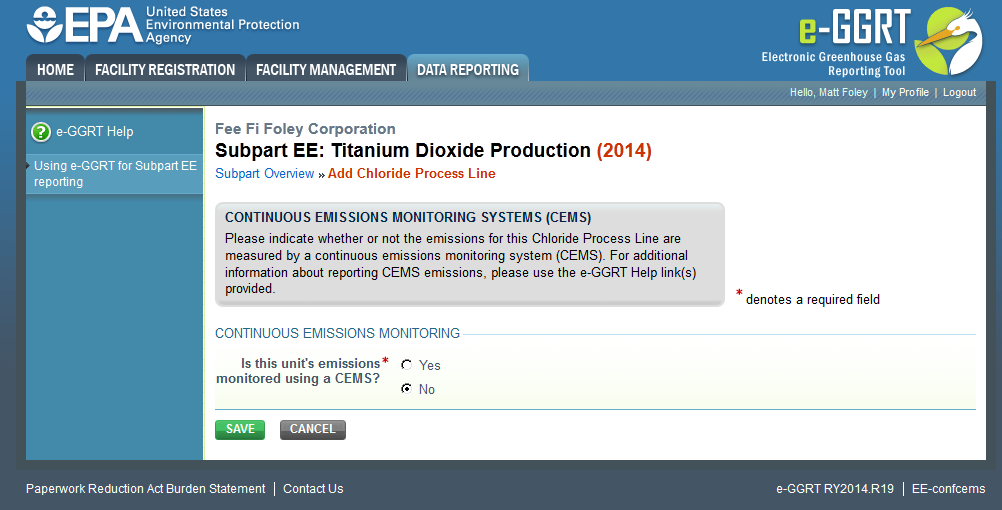The width and height of the screenshot is (1002, 510).
Task: Click e-GGRT Help sidebar heading
Action: point(95,132)
